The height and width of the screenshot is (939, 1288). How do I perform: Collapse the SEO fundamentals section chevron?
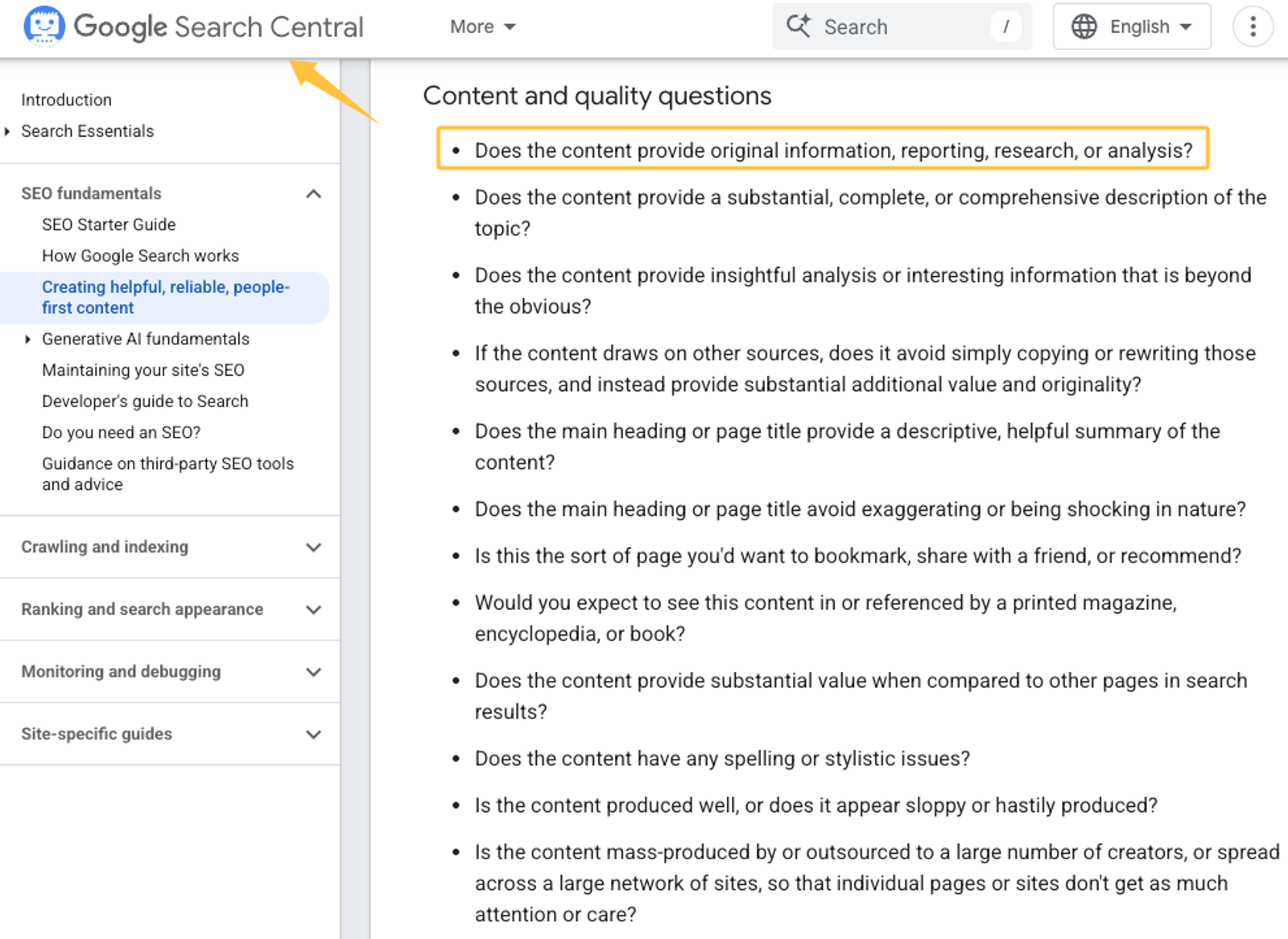[x=314, y=194]
